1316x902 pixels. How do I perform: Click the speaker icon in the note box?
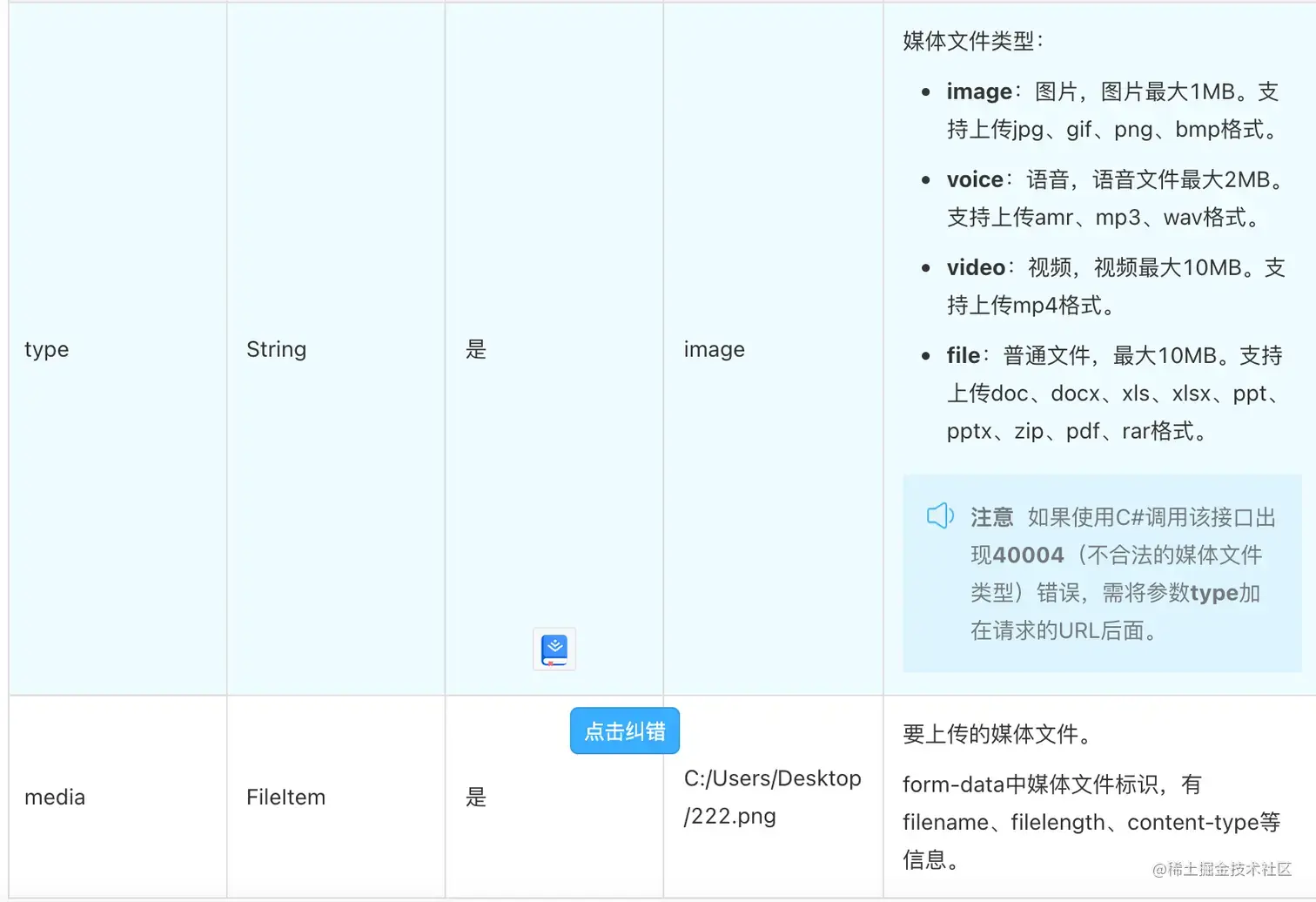click(940, 515)
